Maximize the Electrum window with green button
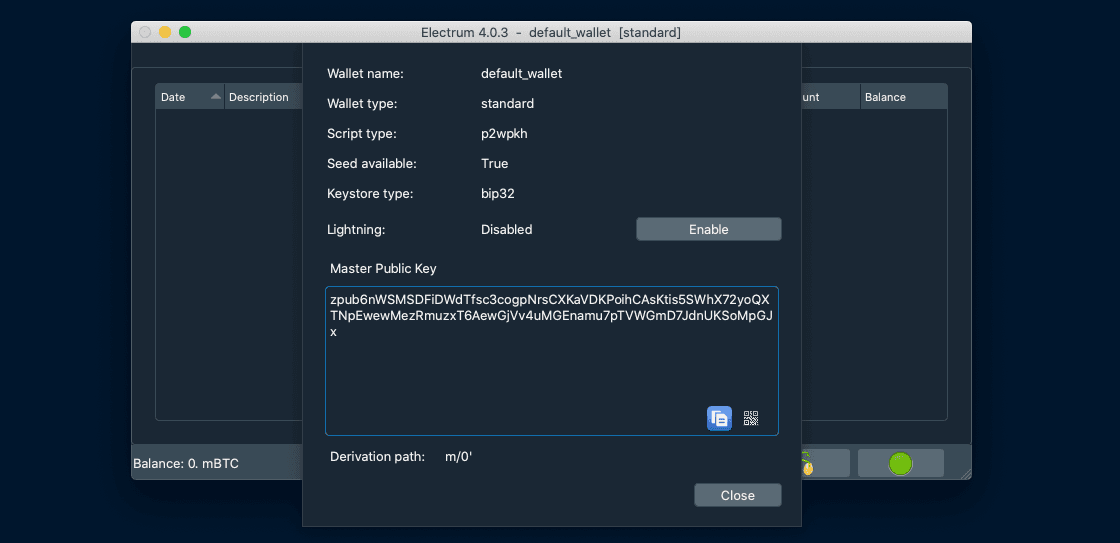The image size is (1120, 543). 185,32
